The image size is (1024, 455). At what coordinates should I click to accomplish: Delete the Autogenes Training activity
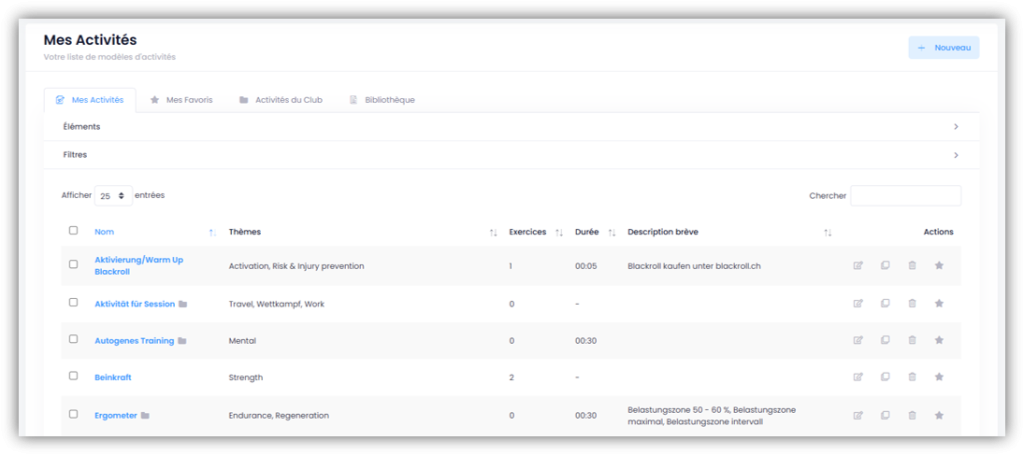[x=912, y=340]
